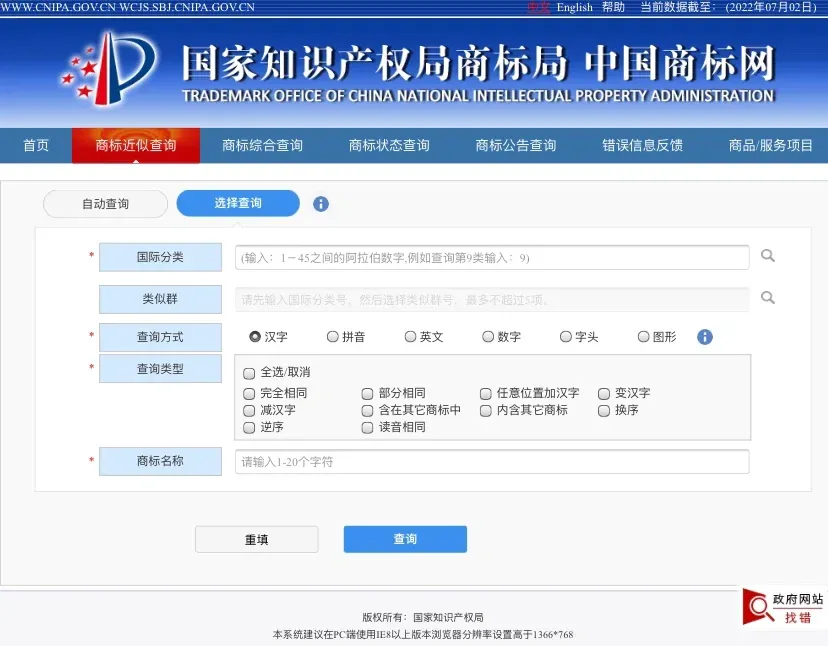Click the 商标名称 input field
This screenshot has width=828, height=646.
tap(491, 462)
